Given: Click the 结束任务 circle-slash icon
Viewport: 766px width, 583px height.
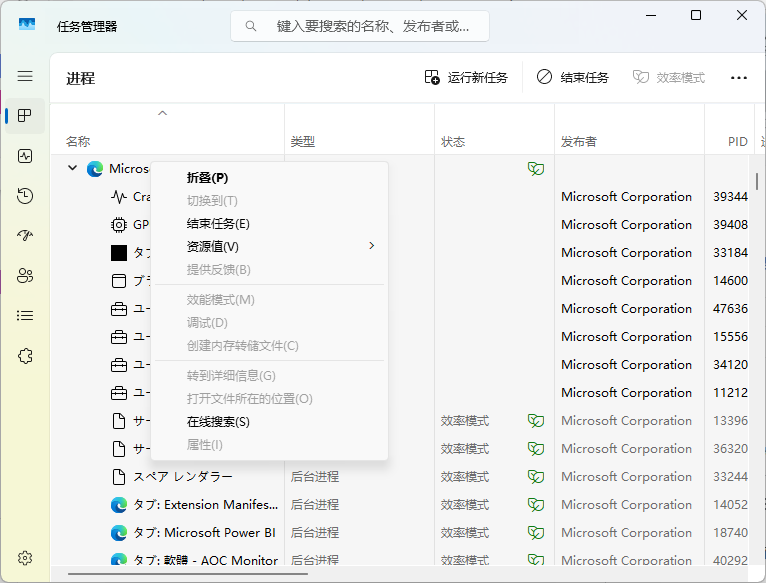Looking at the screenshot, I should [544, 77].
